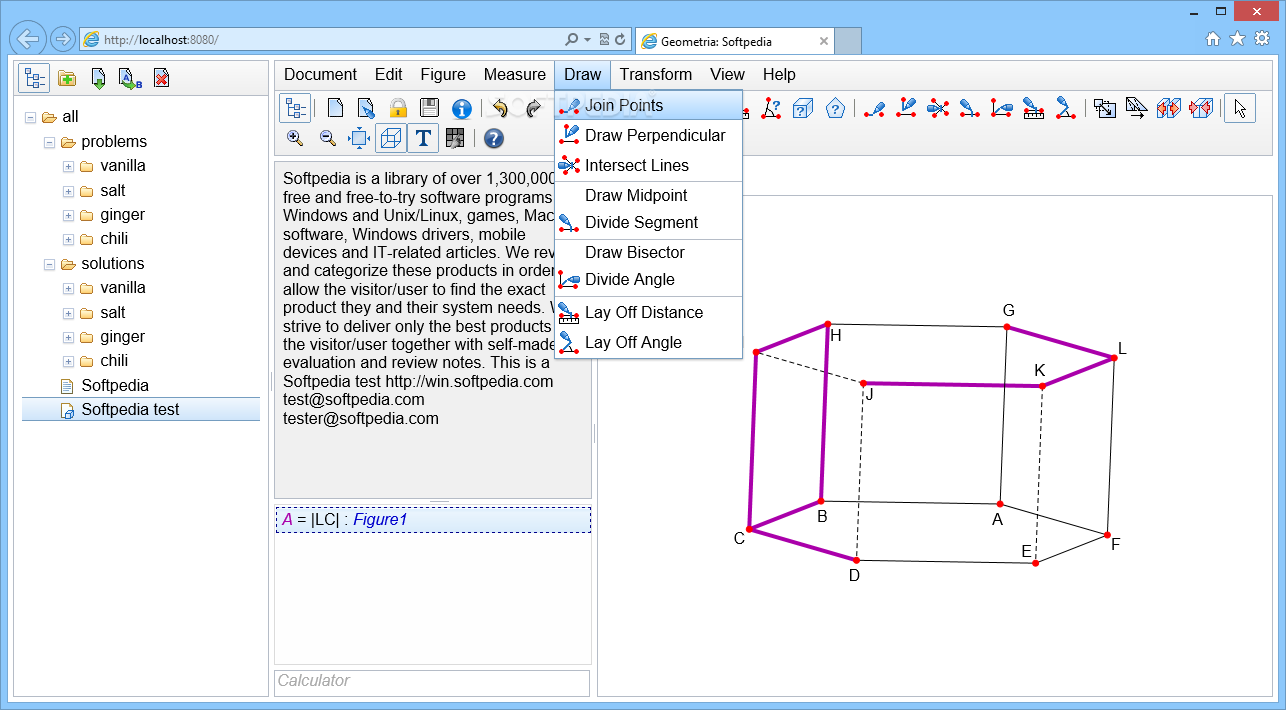Expand the chili folder under solutions
This screenshot has width=1286, height=710.
(68, 361)
